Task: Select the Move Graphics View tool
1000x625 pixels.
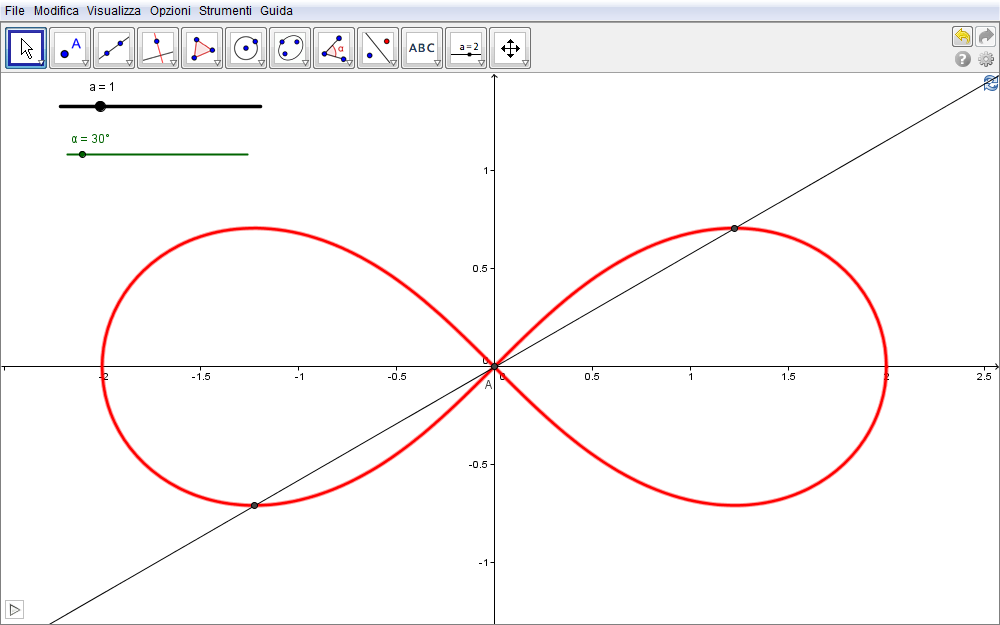Action: (510, 47)
